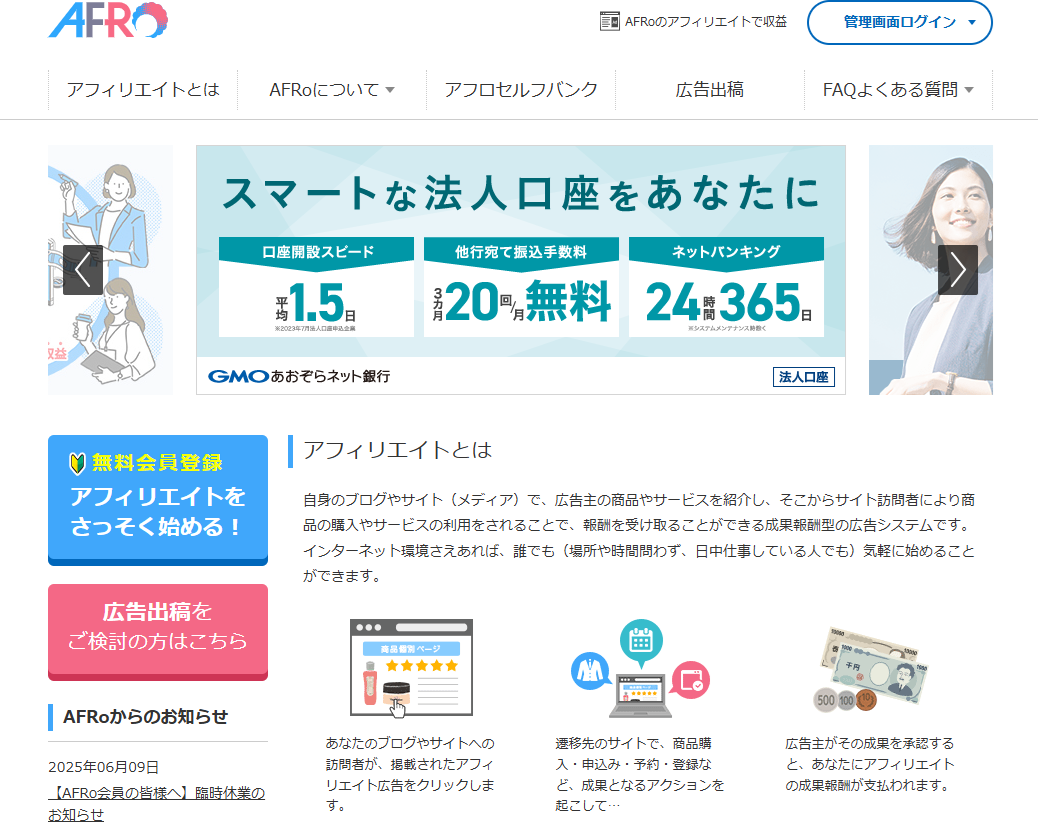Click the GMOあおぞらネット銀行 logo on banner

[x=299, y=377]
